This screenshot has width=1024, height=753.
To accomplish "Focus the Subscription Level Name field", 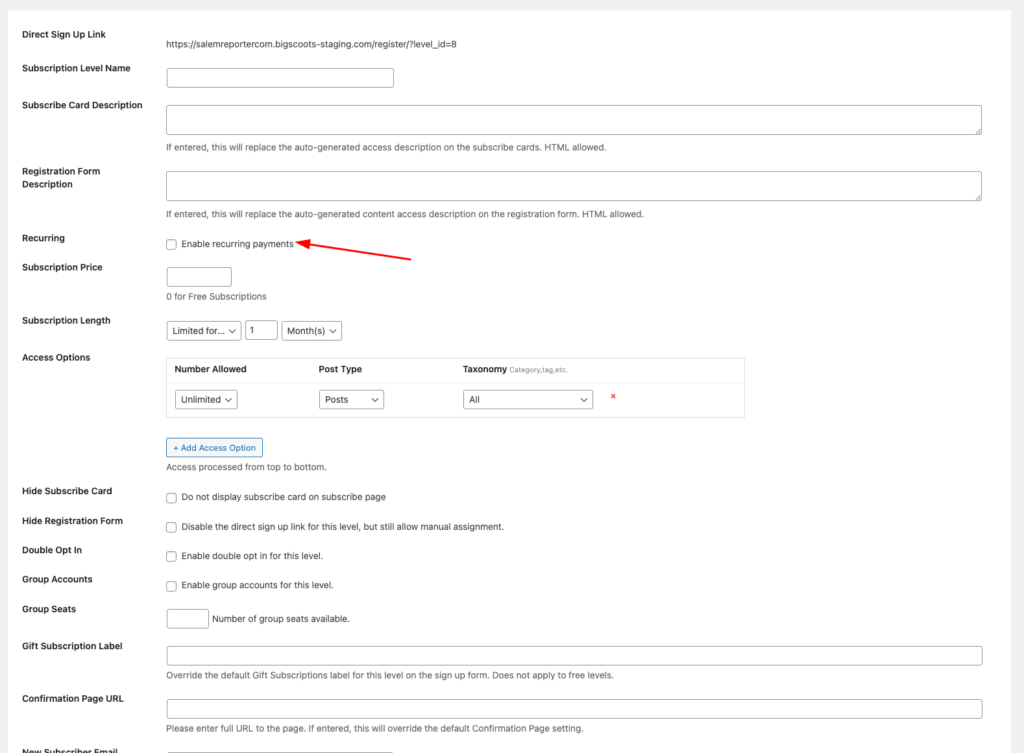I will click(280, 78).
